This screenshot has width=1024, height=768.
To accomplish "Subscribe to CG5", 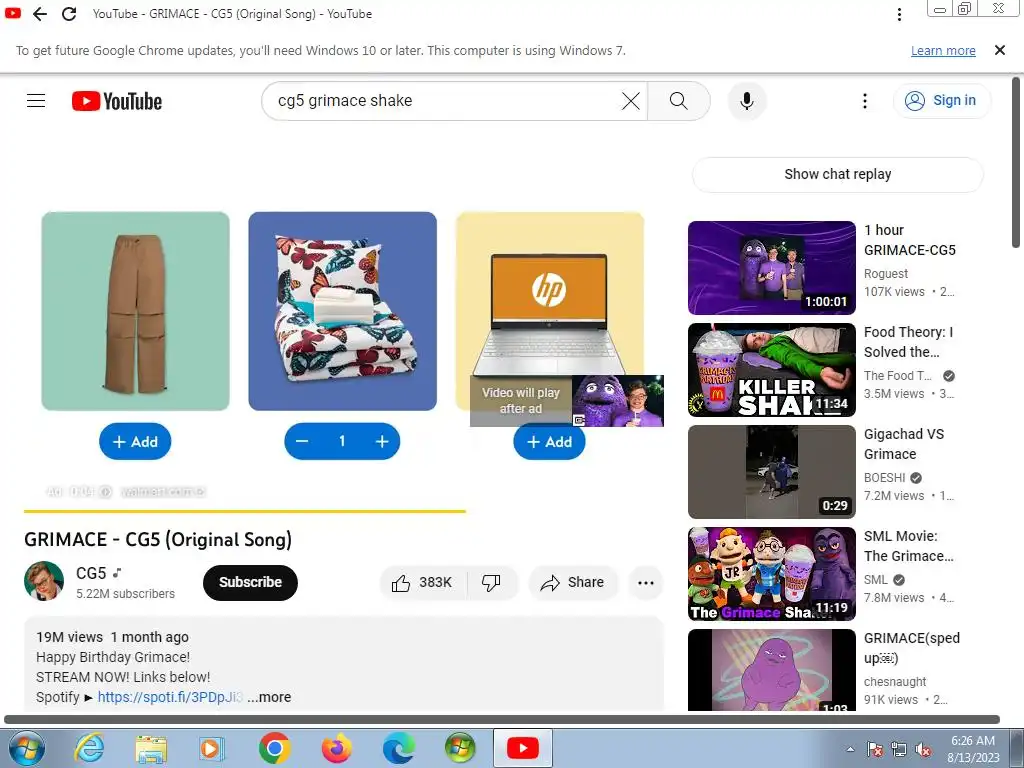I will point(250,583).
